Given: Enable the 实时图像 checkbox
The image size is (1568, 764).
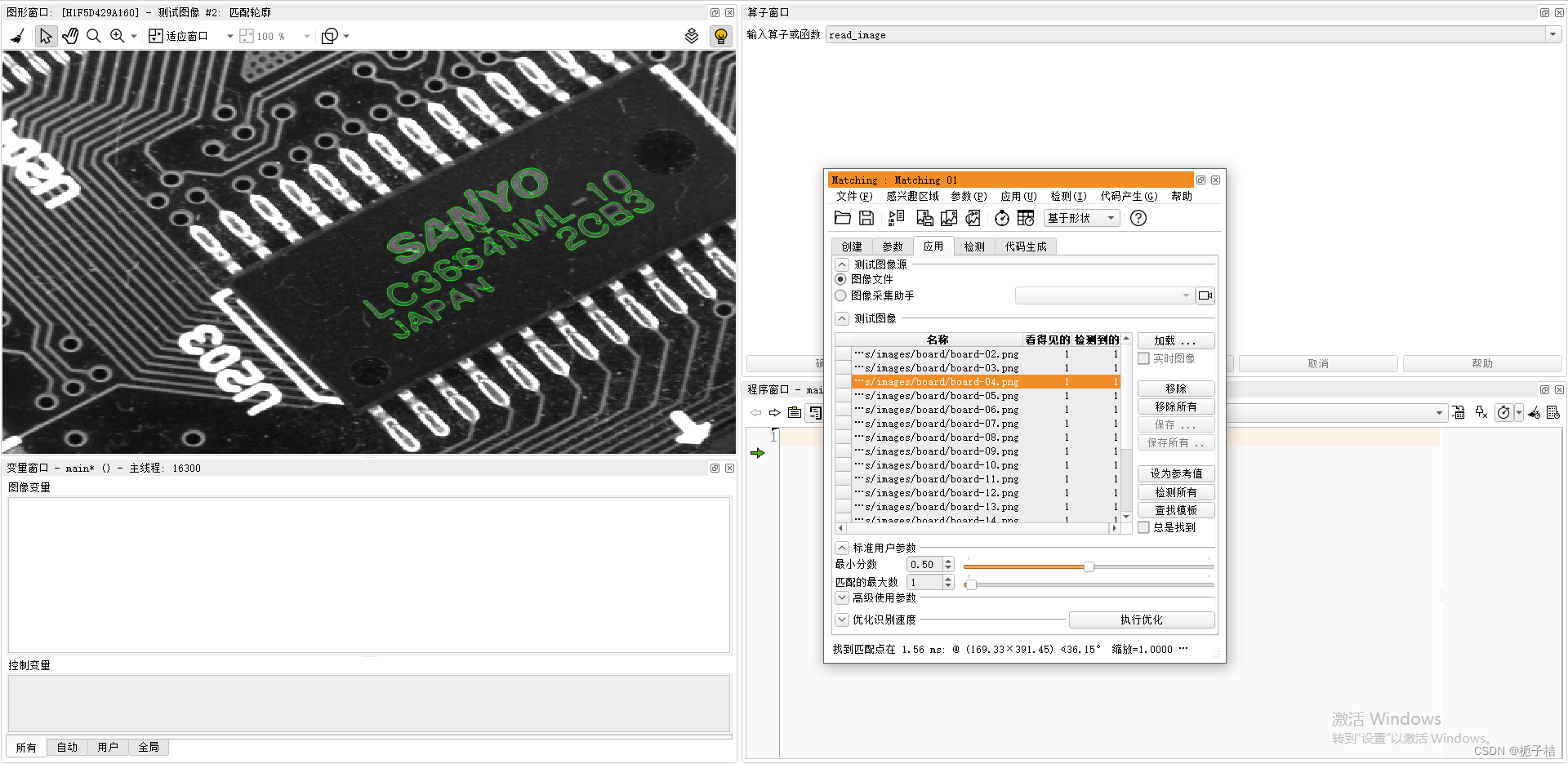Looking at the screenshot, I should (1143, 358).
